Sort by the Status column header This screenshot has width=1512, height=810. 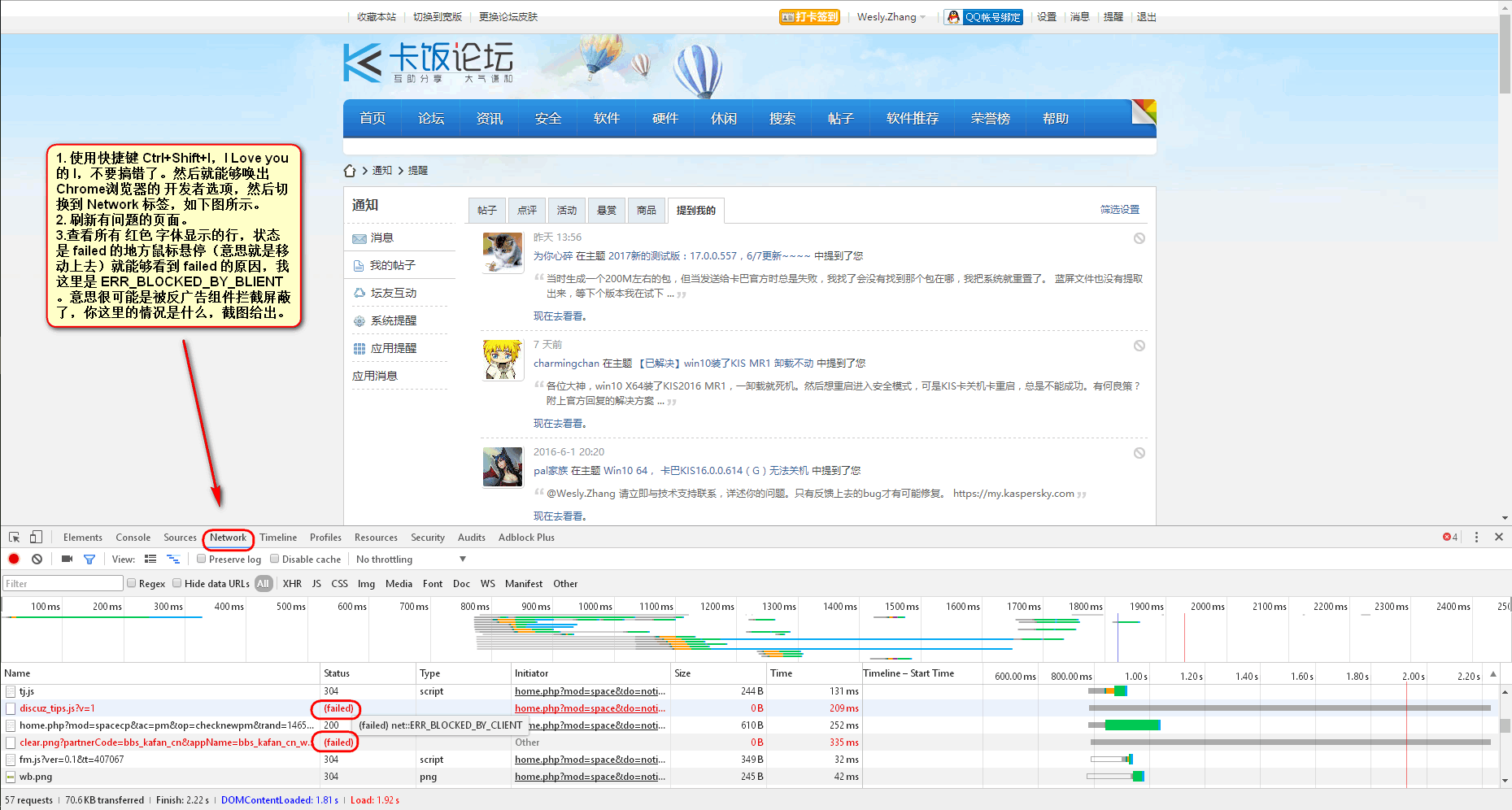pyautogui.click(x=368, y=673)
